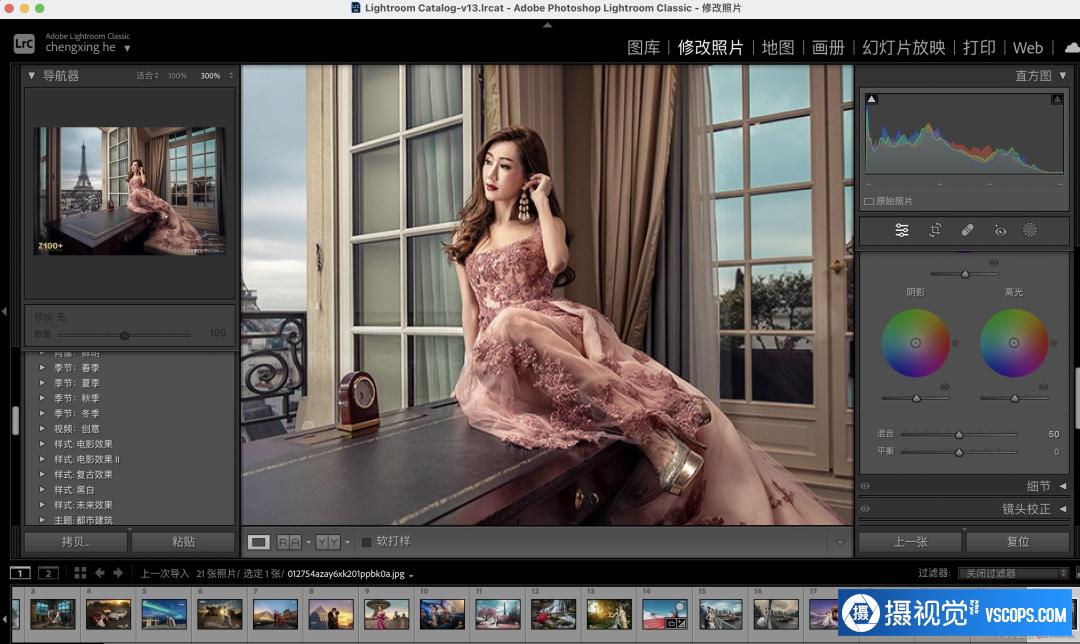Select the Loupe view rectangle icon
Image resolution: width=1080 pixels, height=644 pixels.
pos(259,542)
